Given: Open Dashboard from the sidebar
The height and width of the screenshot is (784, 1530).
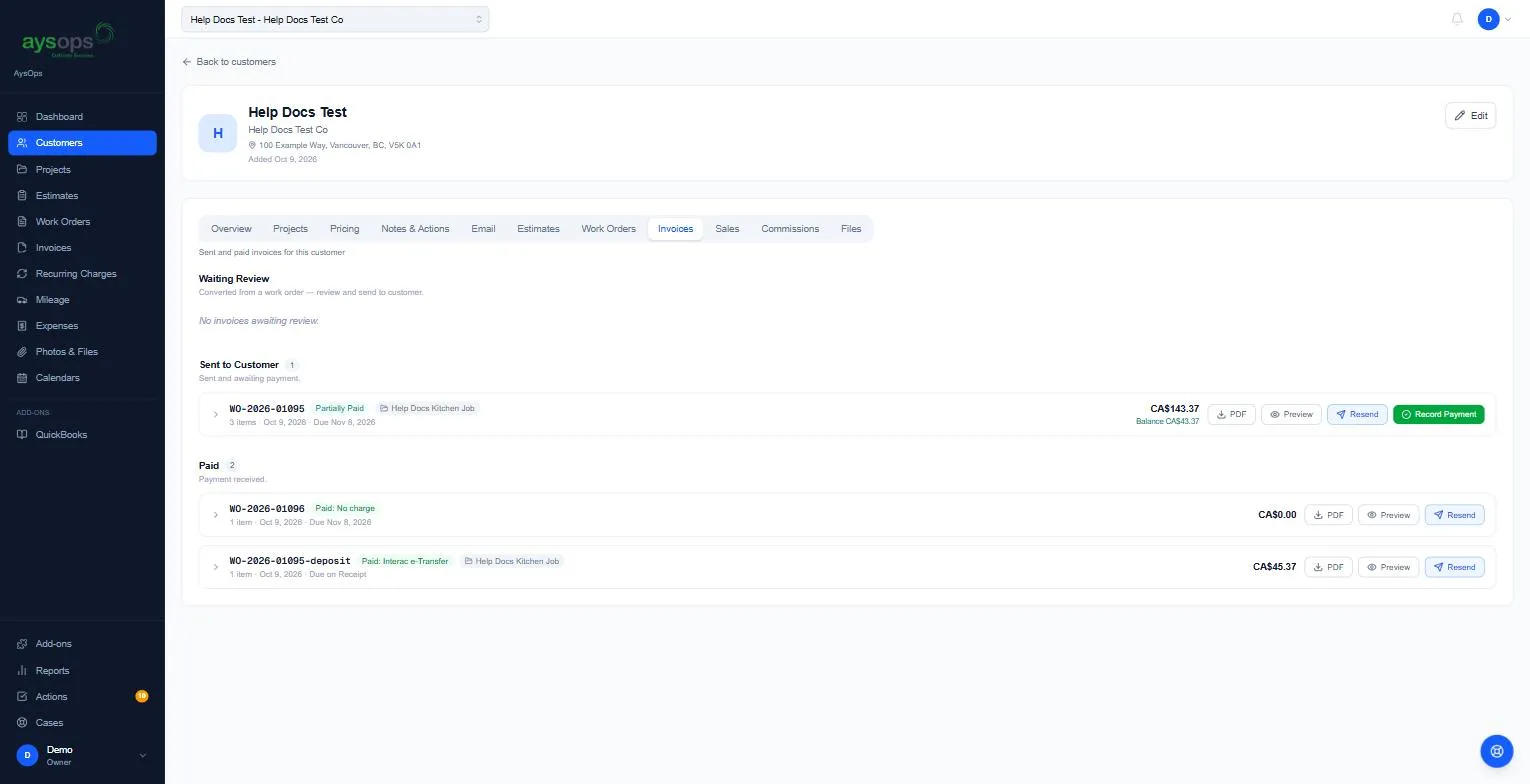Looking at the screenshot, I should point(82,117).
